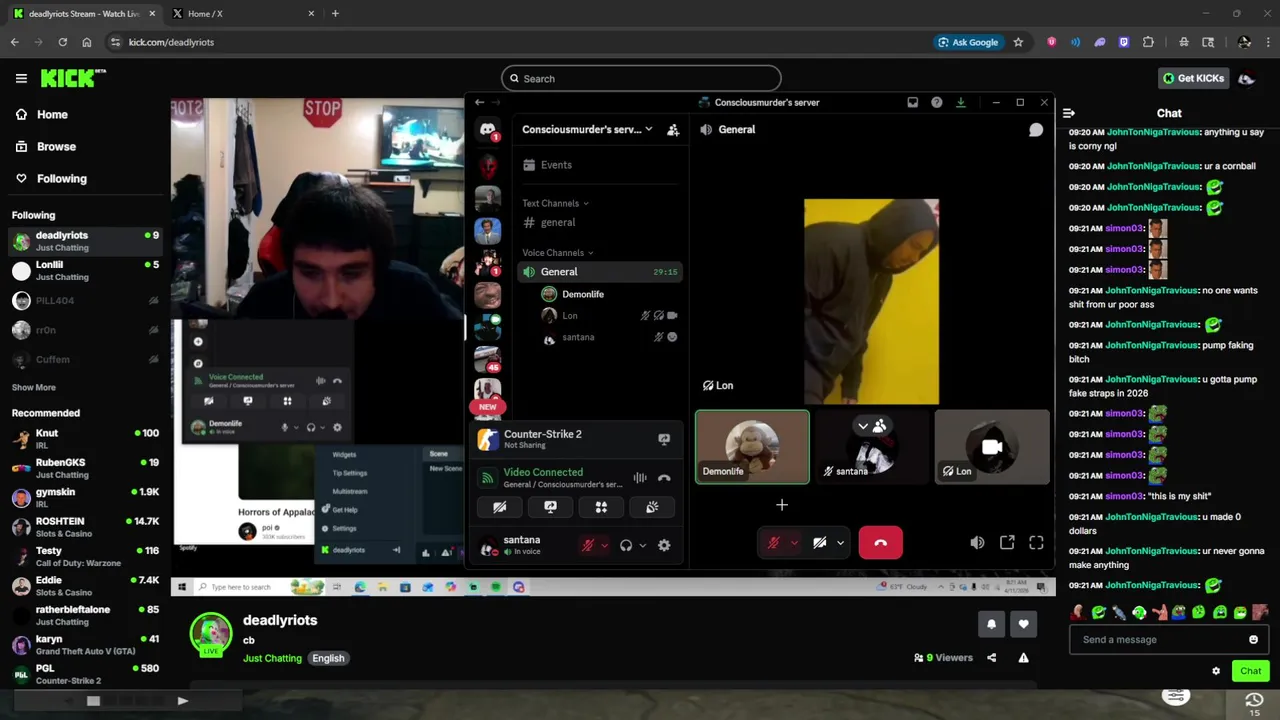Share Counter-Strike 2 screen icon
The height and width of the screenshot is (720, 1280).
tap(664, 439)
